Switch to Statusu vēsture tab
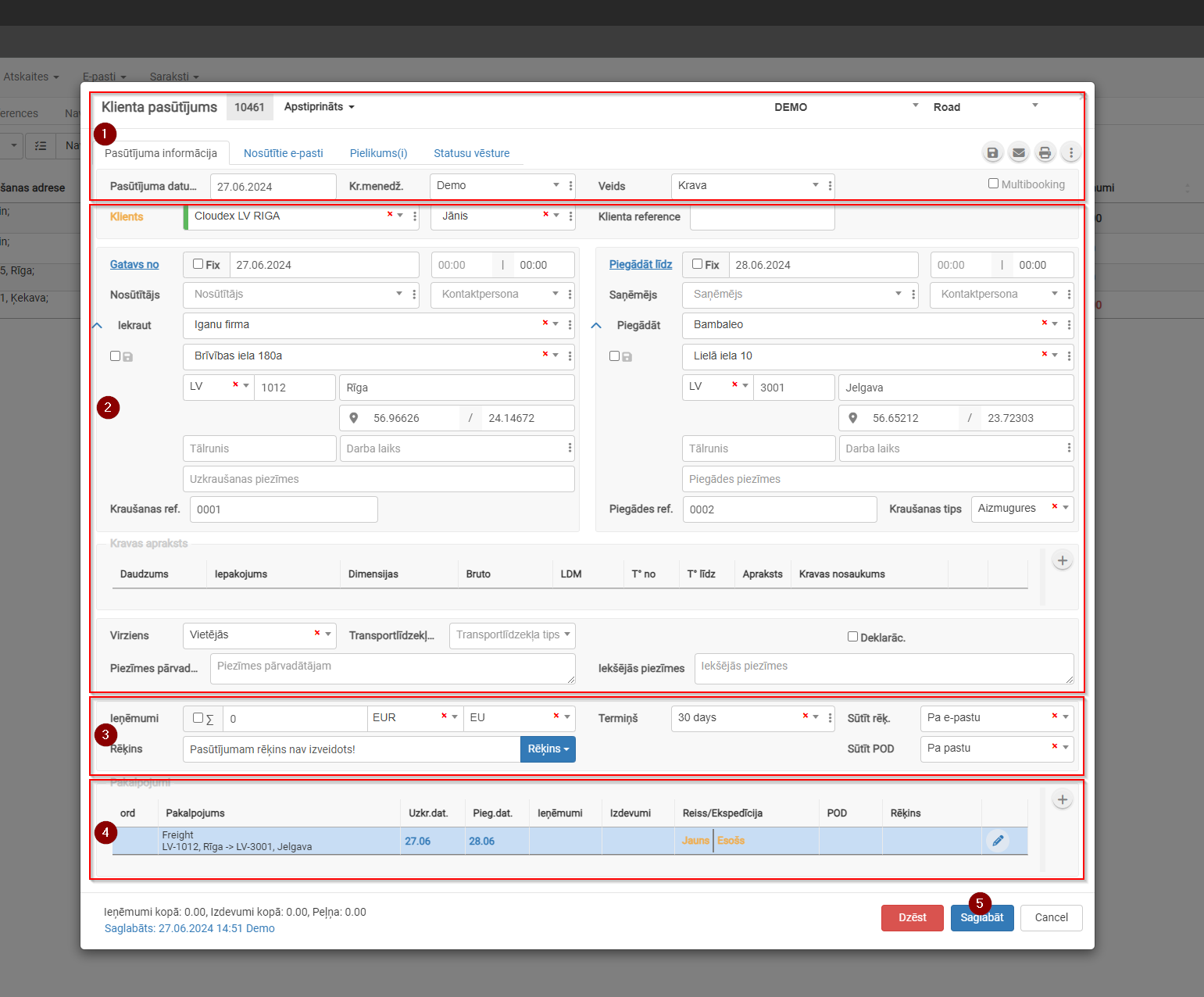Image resolution: width=1204 pixels, height=997 pixels. [472, 153]
